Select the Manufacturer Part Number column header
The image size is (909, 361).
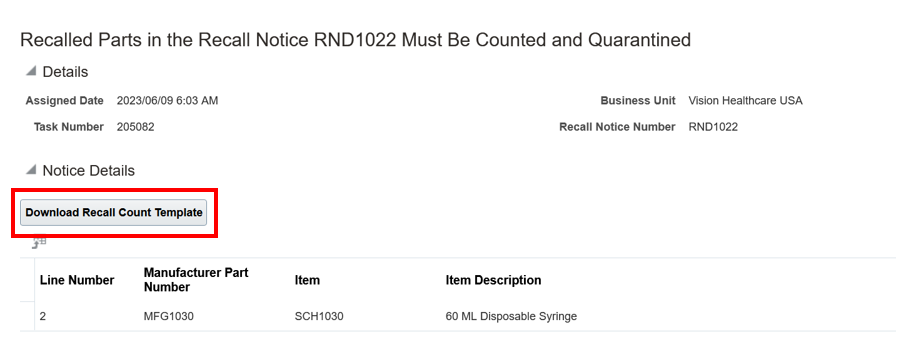tap(196, 280)
